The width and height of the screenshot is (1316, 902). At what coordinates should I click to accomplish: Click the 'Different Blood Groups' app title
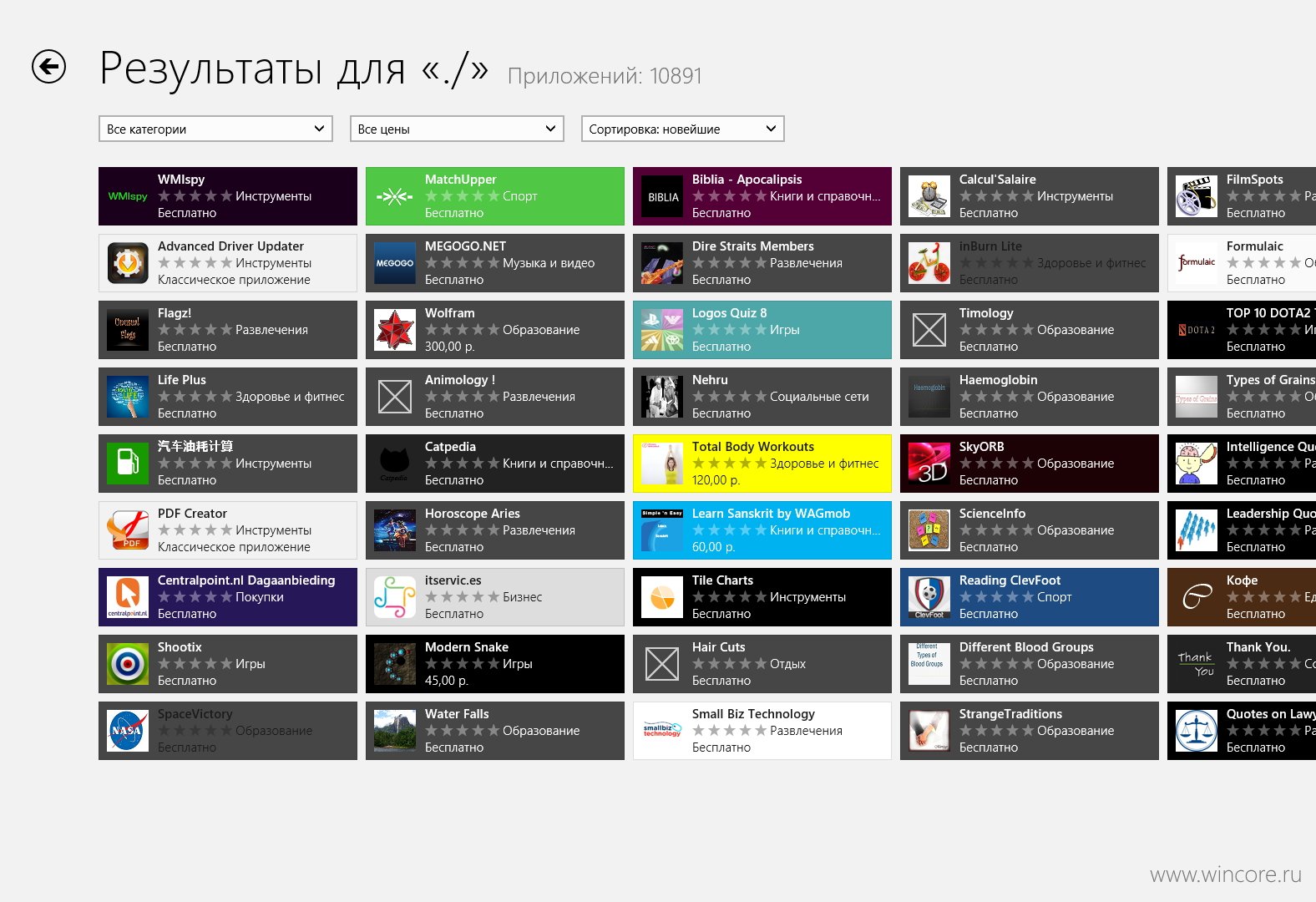click(x=1026, y=647)
